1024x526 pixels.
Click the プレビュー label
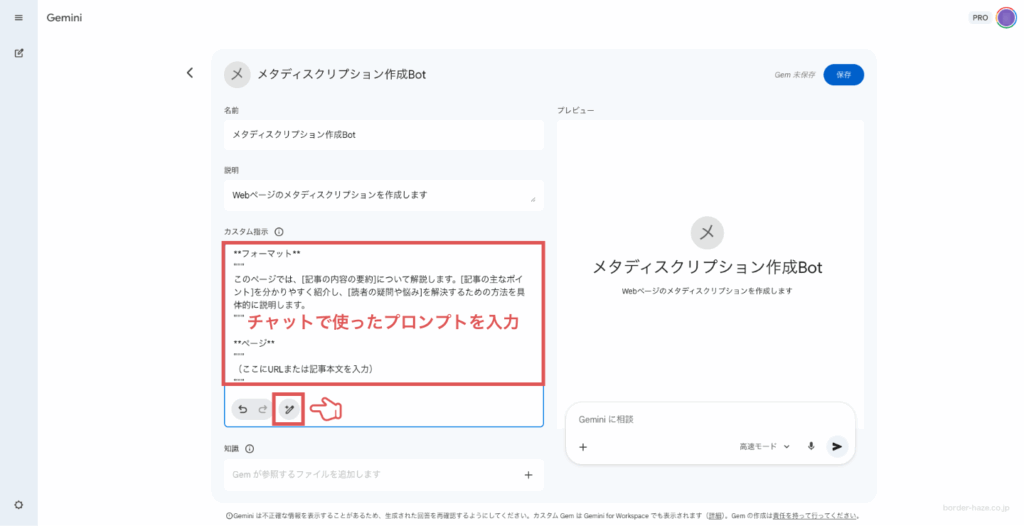(x=575, y=110)
